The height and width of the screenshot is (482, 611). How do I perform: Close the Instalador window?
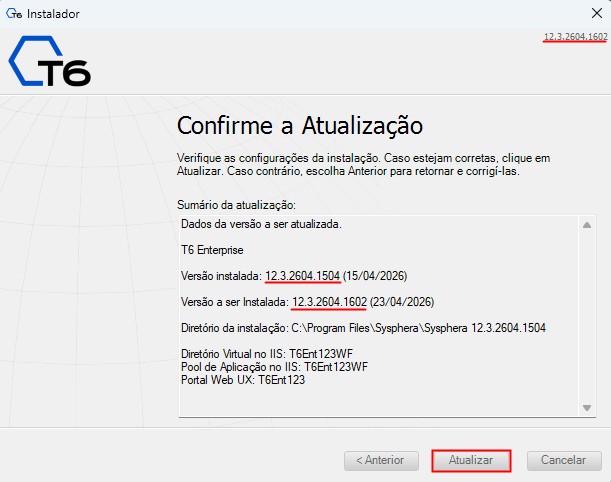click(x=597, y=13)
